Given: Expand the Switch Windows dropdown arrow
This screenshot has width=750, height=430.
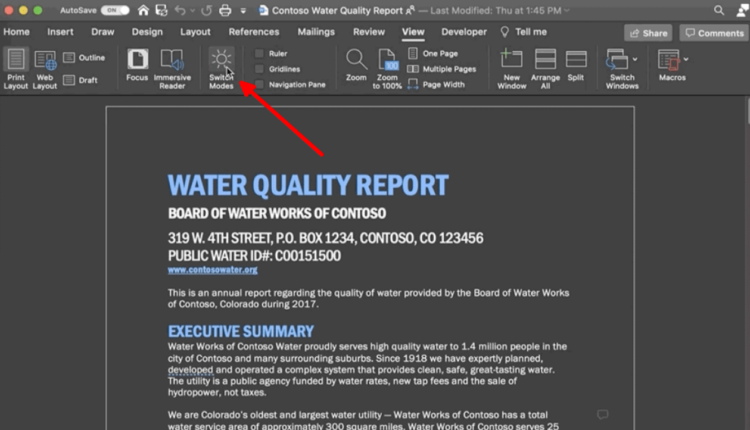Looking at the screenshot, I should pos(635,59).
